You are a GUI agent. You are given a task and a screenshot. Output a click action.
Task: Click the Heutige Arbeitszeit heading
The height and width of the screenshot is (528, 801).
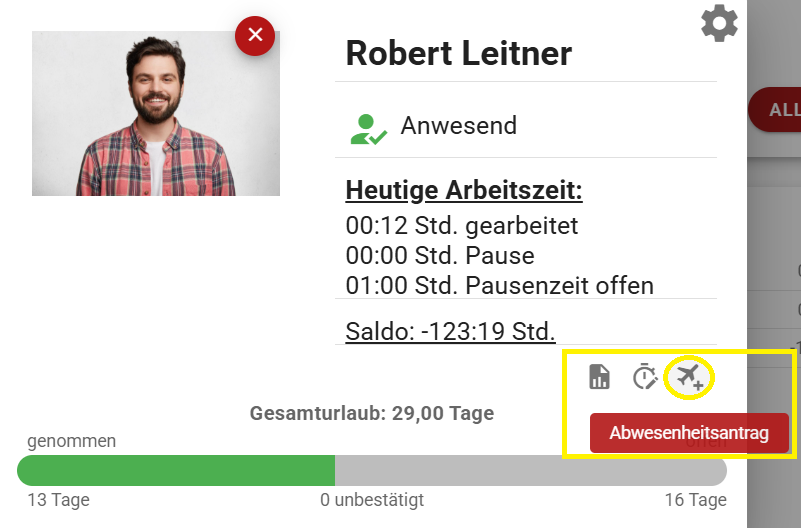(x=464, y=190)
